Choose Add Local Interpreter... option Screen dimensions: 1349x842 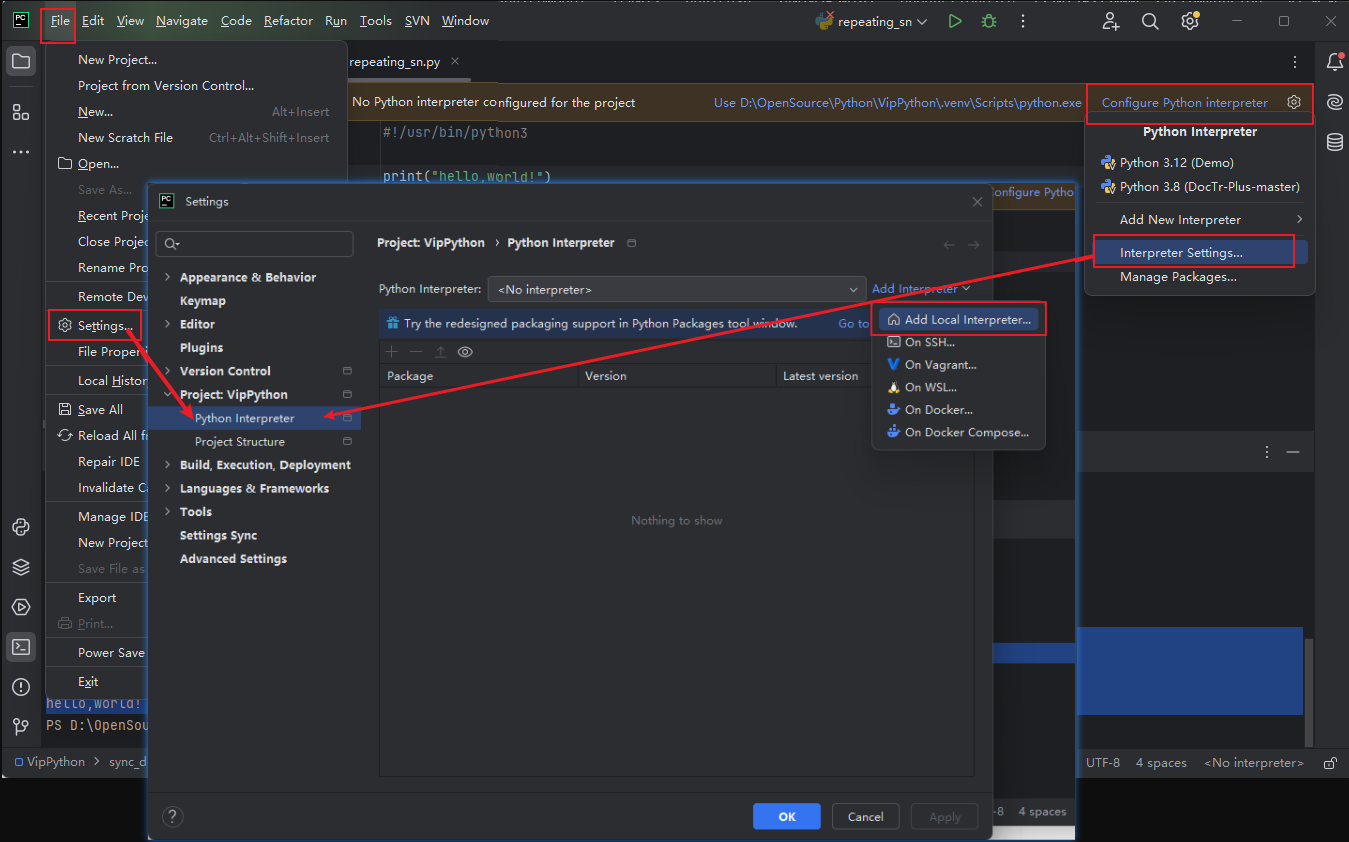tap(961, 320)
